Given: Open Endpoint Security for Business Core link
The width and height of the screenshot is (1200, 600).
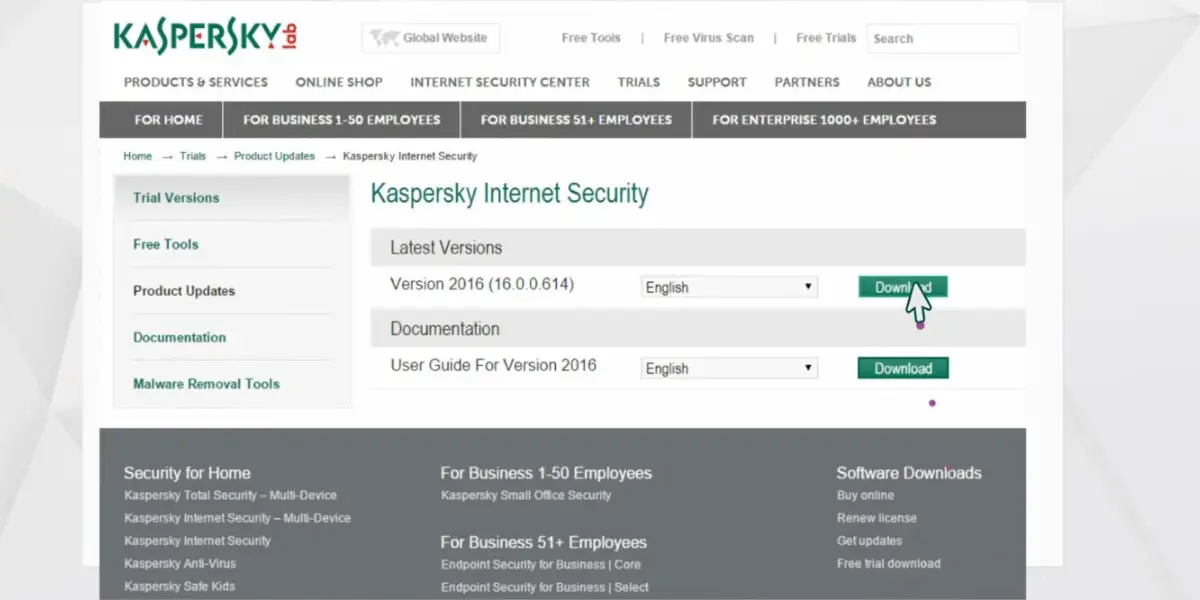Looking at the screenshot, I should click(x=541, y=564).
